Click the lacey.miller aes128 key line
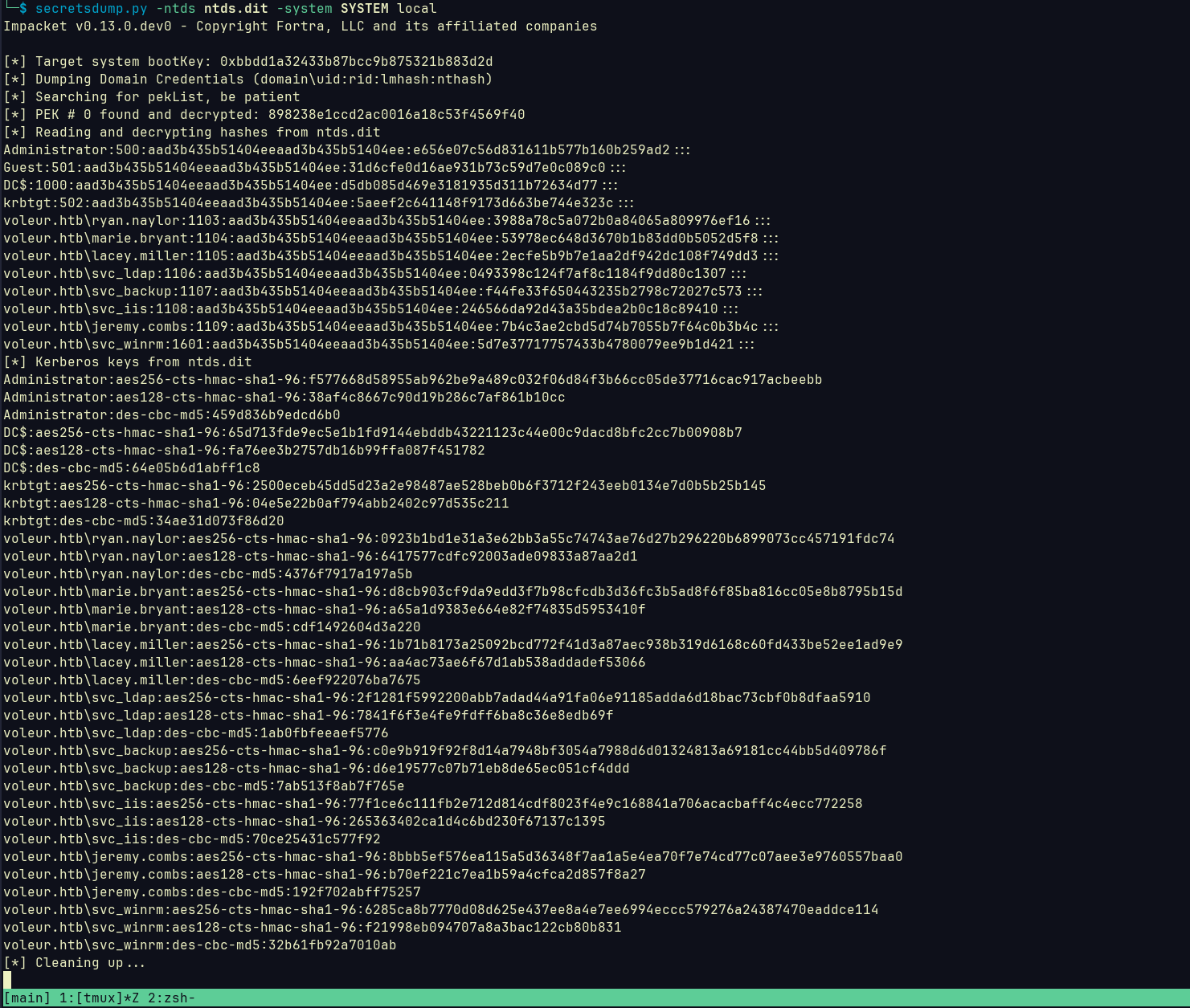 (x=325, y=663)
